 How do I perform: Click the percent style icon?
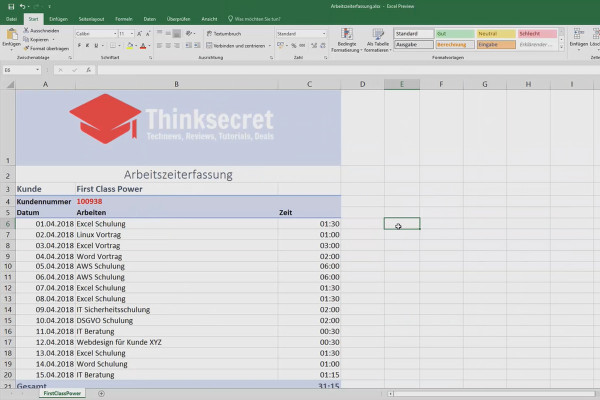click(293, 46)
